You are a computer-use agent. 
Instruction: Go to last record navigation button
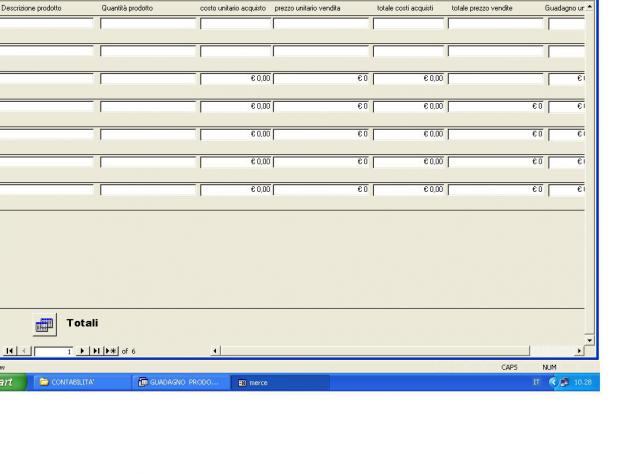96,351
